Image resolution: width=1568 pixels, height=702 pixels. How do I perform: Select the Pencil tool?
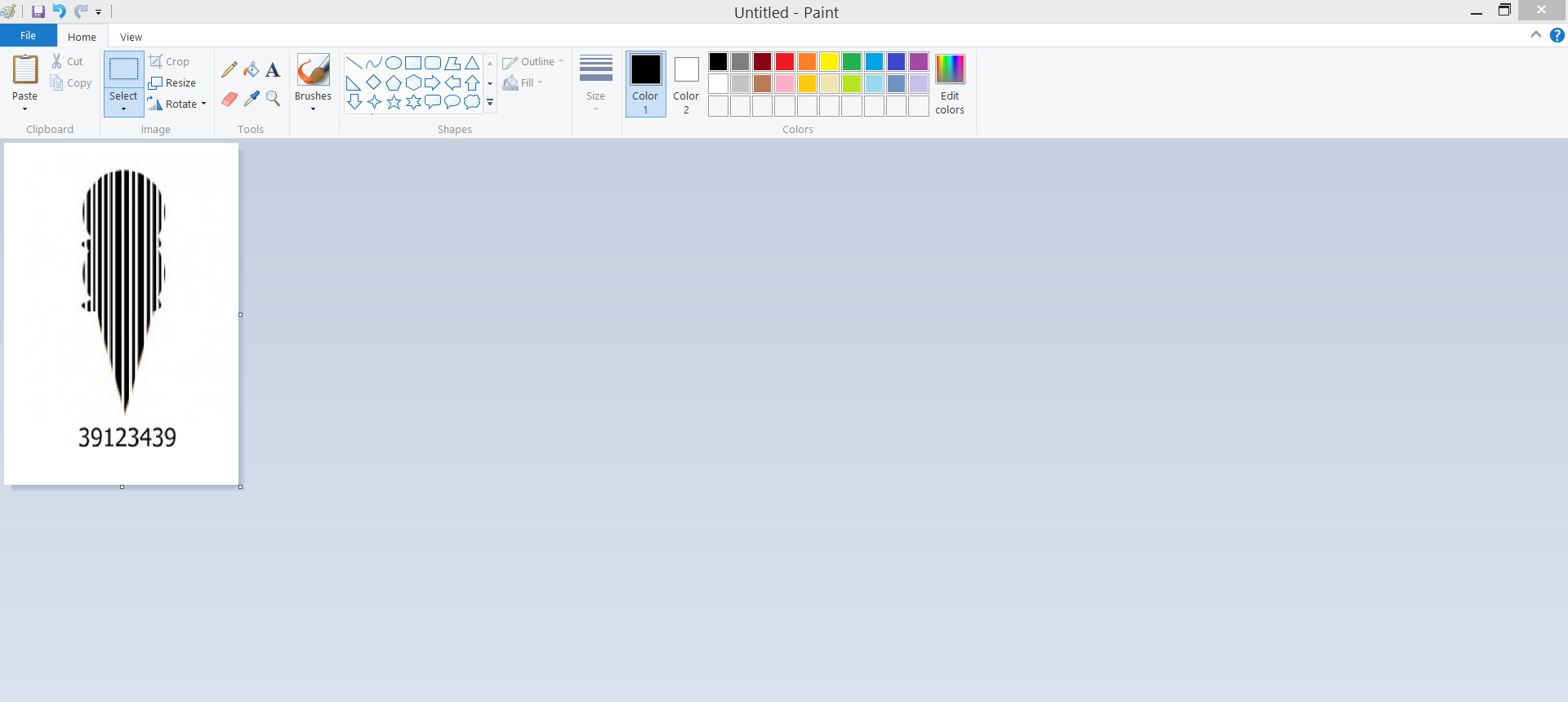click(x=229, y=70)
